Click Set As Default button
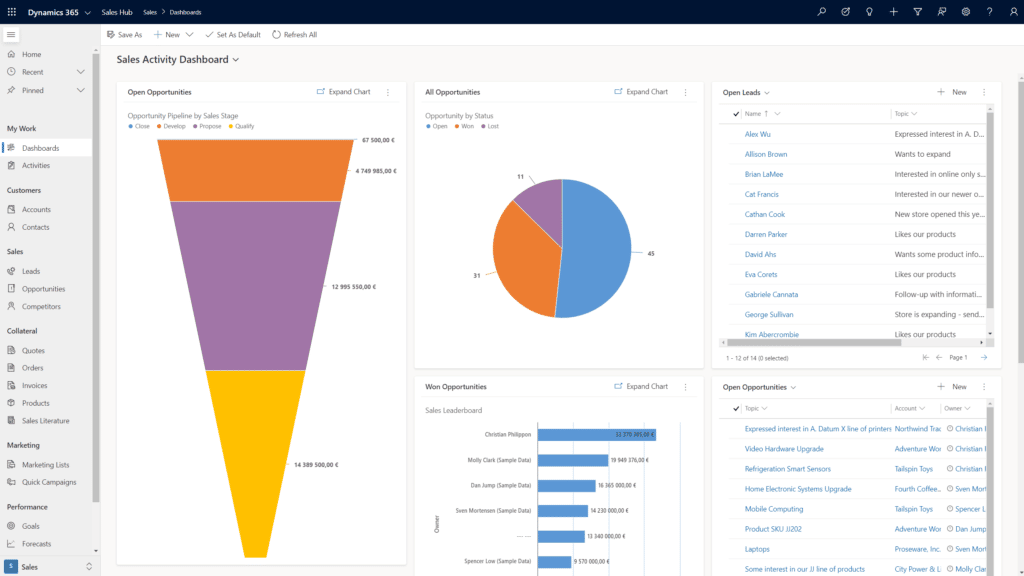The image size is (1024, 576). click(232, 35)
